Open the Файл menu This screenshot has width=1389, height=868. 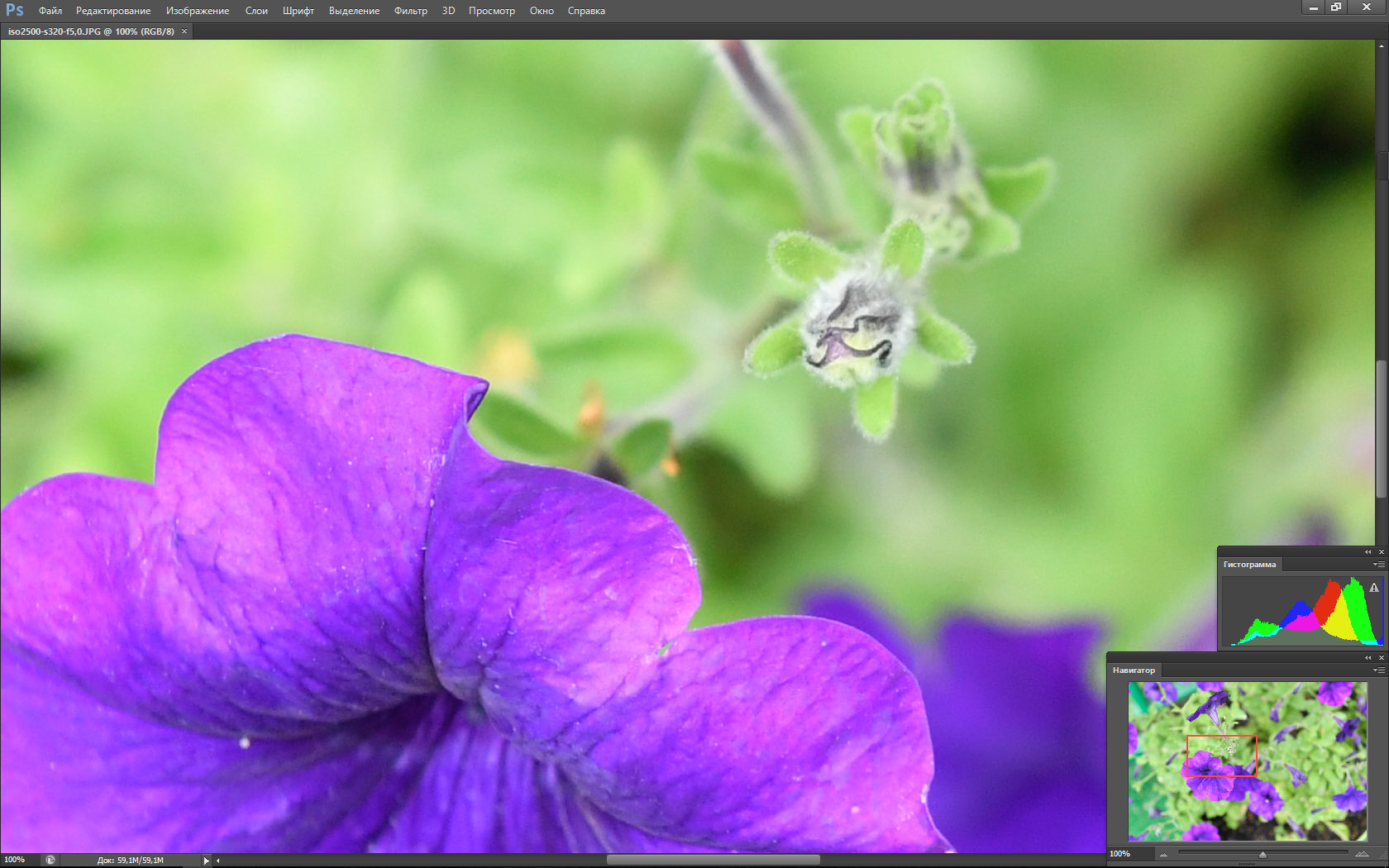[x=50, y=11]
